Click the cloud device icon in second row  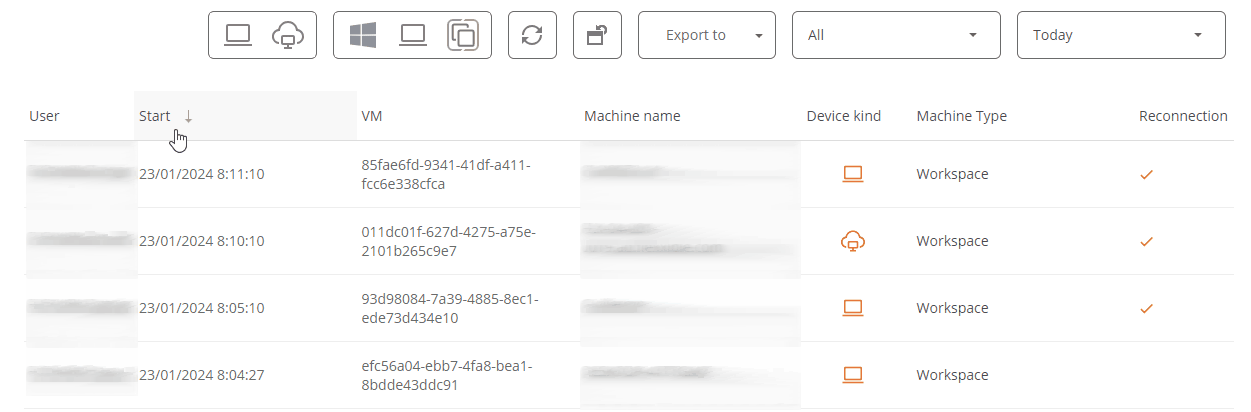tap(852, 241)
